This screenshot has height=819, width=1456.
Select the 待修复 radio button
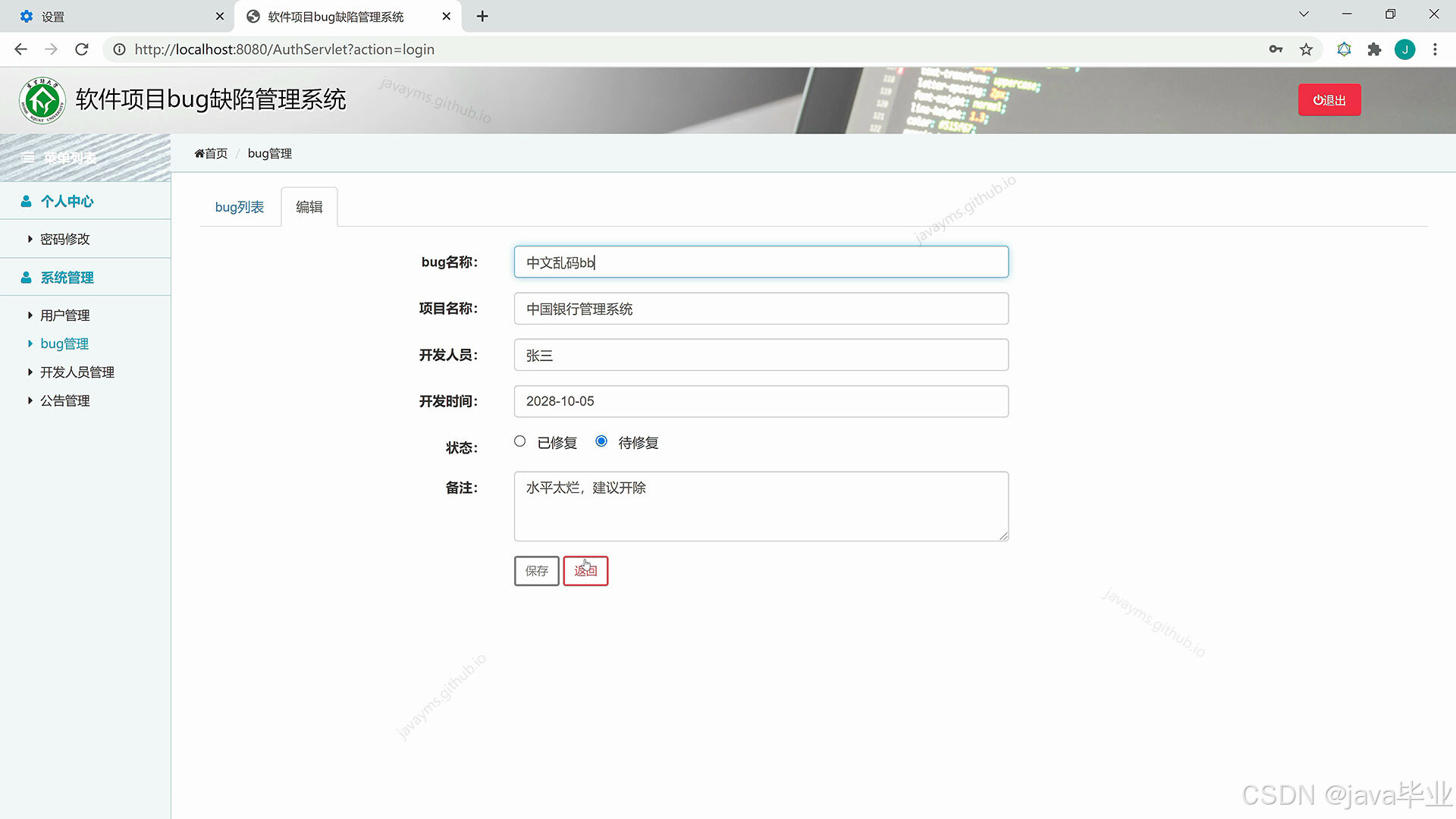601,441
